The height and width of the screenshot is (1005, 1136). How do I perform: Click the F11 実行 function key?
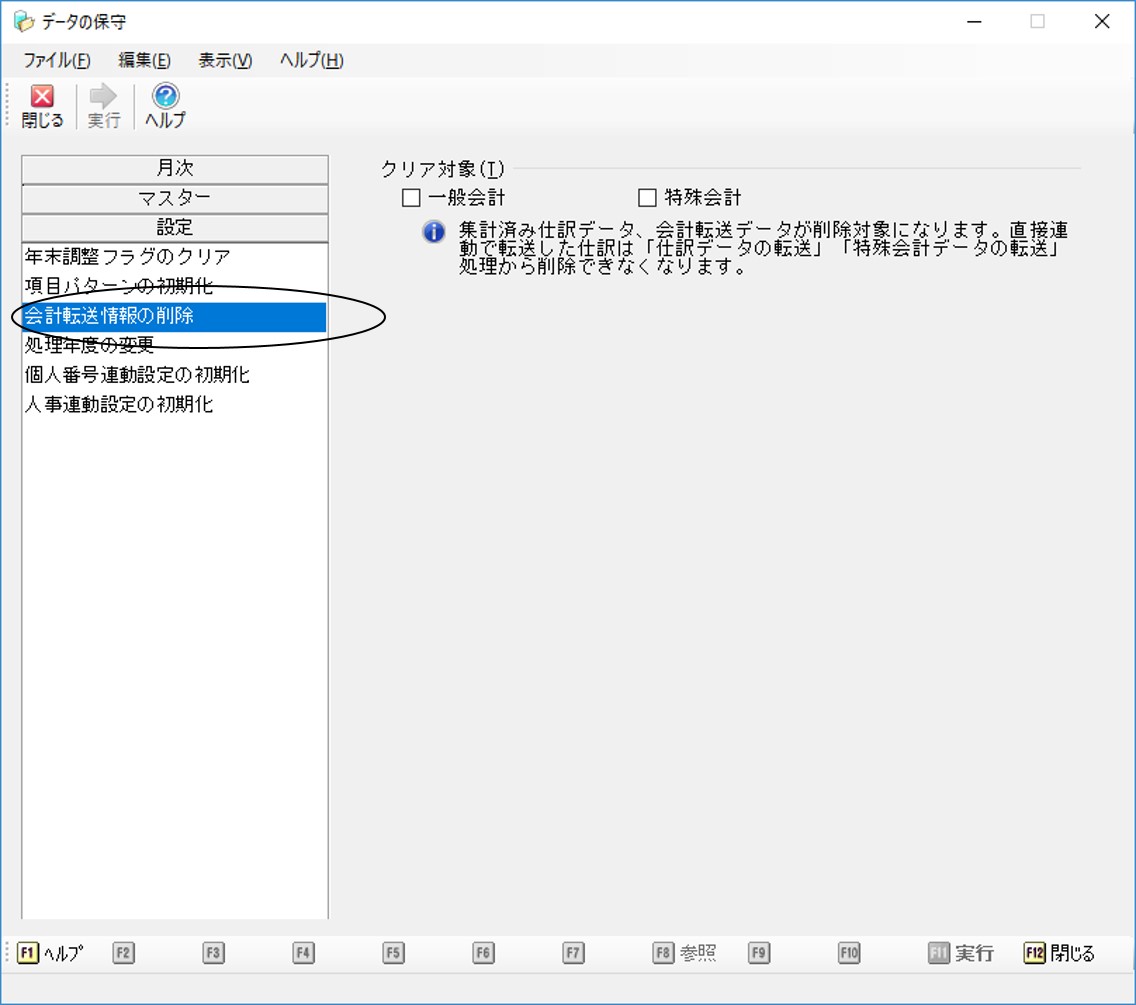(961, 953)
